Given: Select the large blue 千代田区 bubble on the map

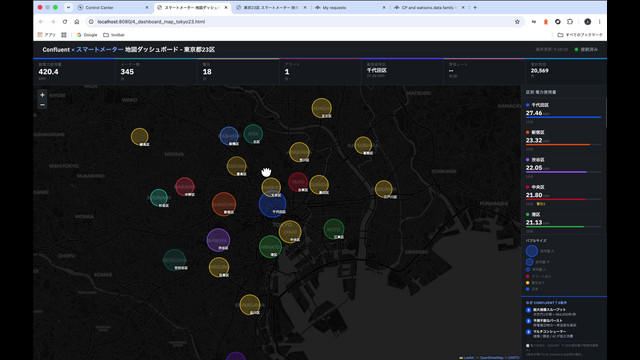Looking at the screenshot, I should 272,204.
